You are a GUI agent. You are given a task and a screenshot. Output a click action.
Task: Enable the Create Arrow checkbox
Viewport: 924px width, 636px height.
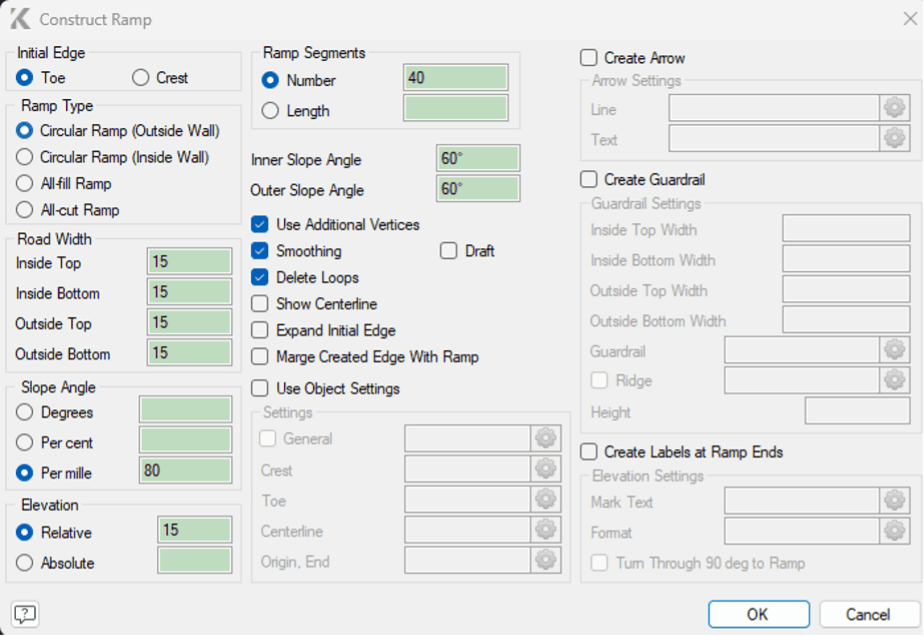(590, 58)
